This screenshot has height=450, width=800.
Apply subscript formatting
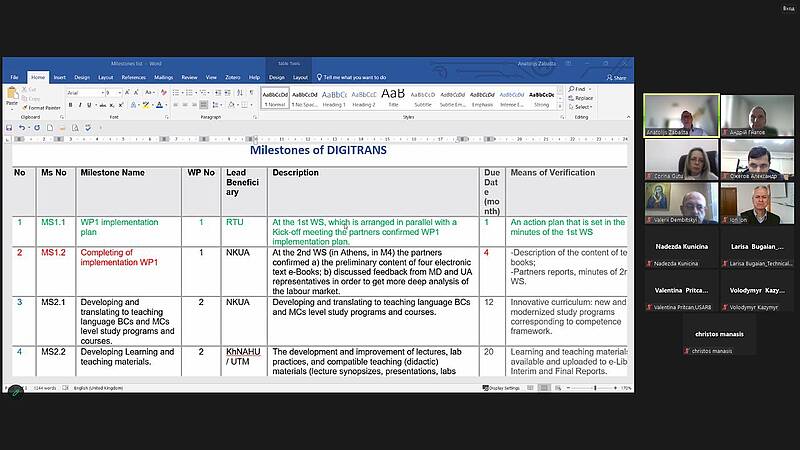pyautogui.click(x=112, y=105)
